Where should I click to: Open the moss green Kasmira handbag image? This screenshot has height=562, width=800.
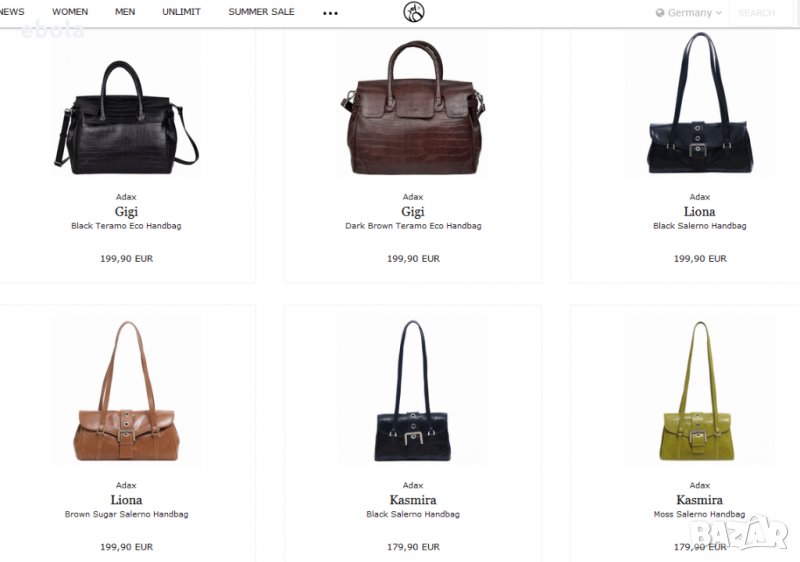(699, 391)
